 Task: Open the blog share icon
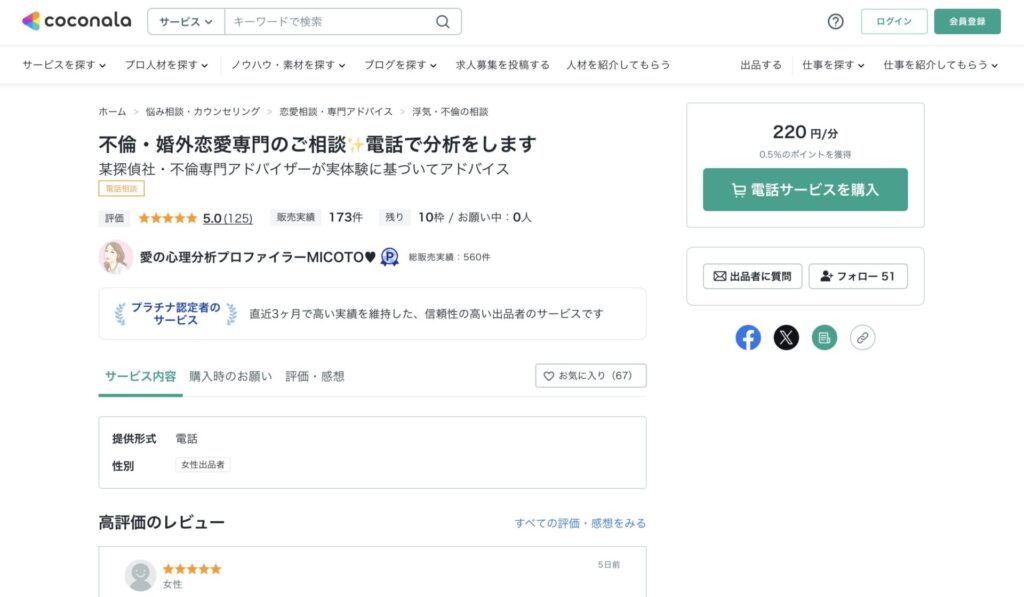pyautogui.click(x=824, y=337)
